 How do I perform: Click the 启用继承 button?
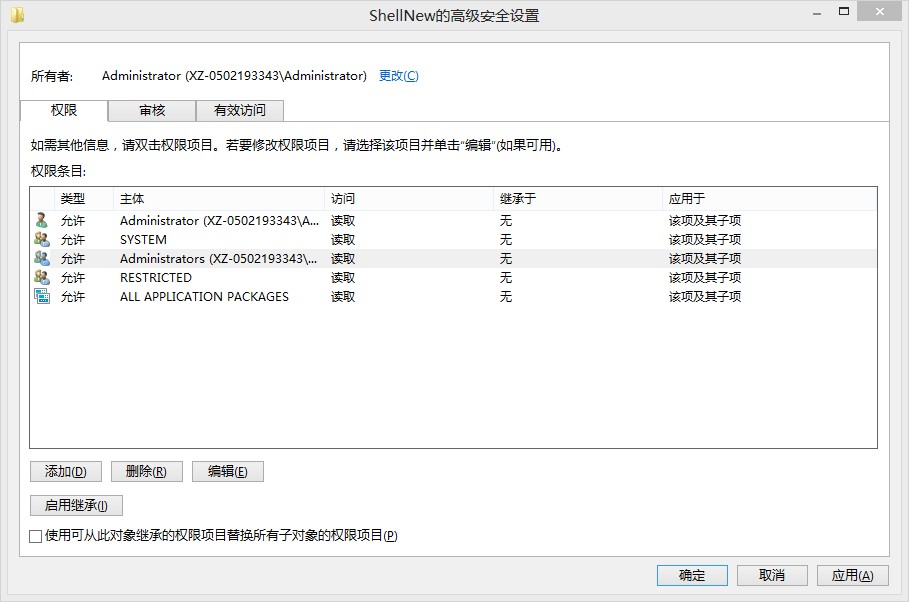pyautogui.click(x=76, y=505)
